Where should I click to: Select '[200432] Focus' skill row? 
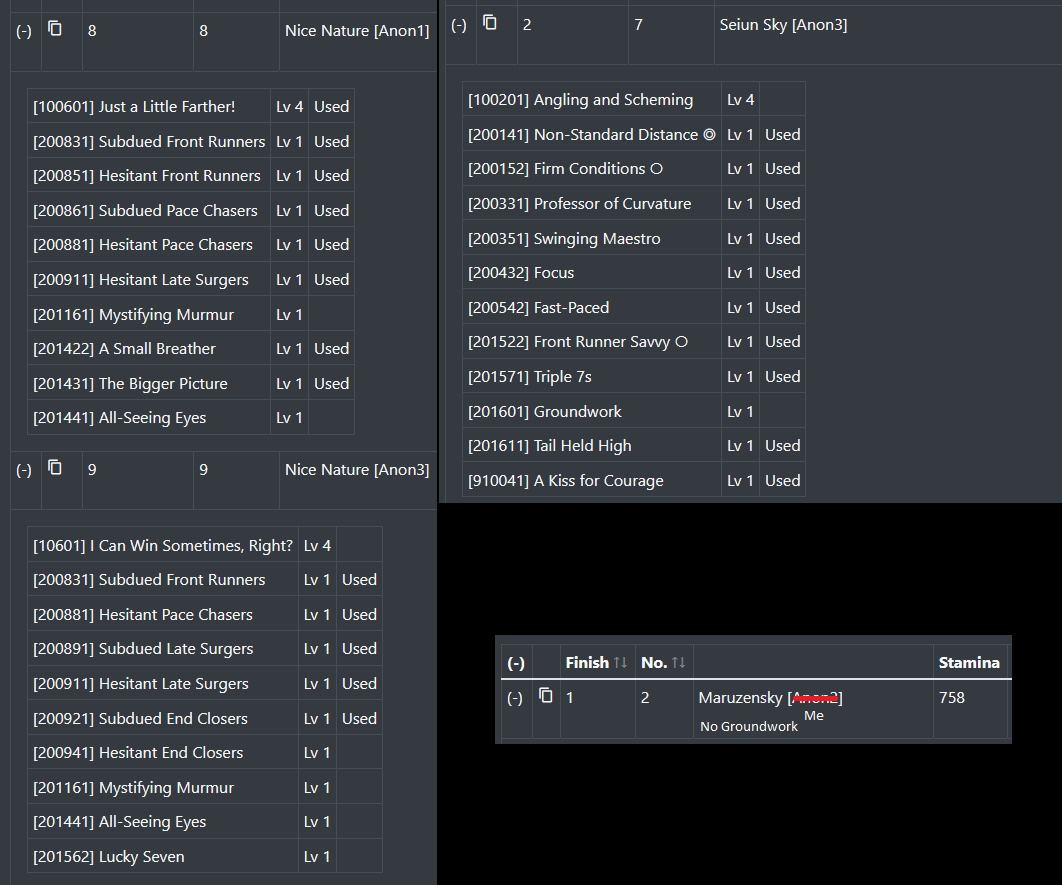tap(634, 273)
